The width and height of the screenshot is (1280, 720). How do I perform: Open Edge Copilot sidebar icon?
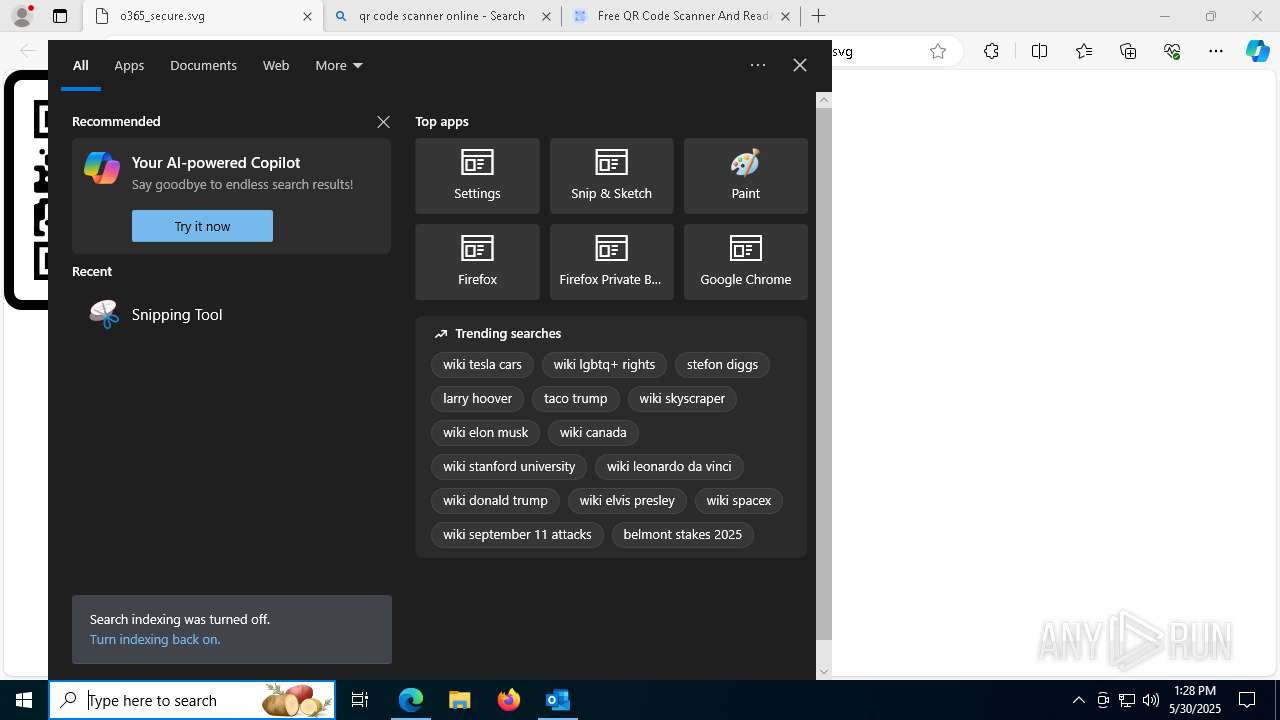point(1258,51)
